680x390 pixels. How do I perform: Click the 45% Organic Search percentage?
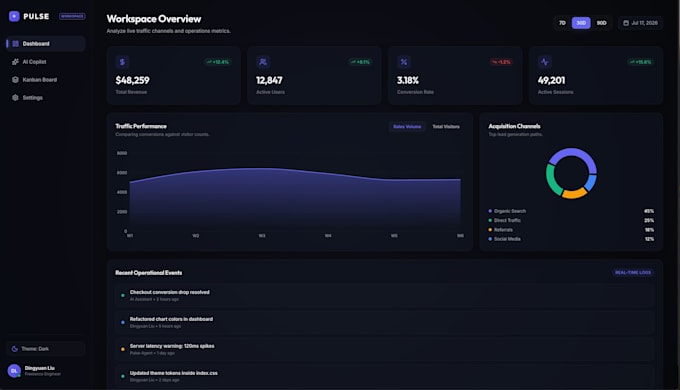pyautogui.click(x=649, y=211)
